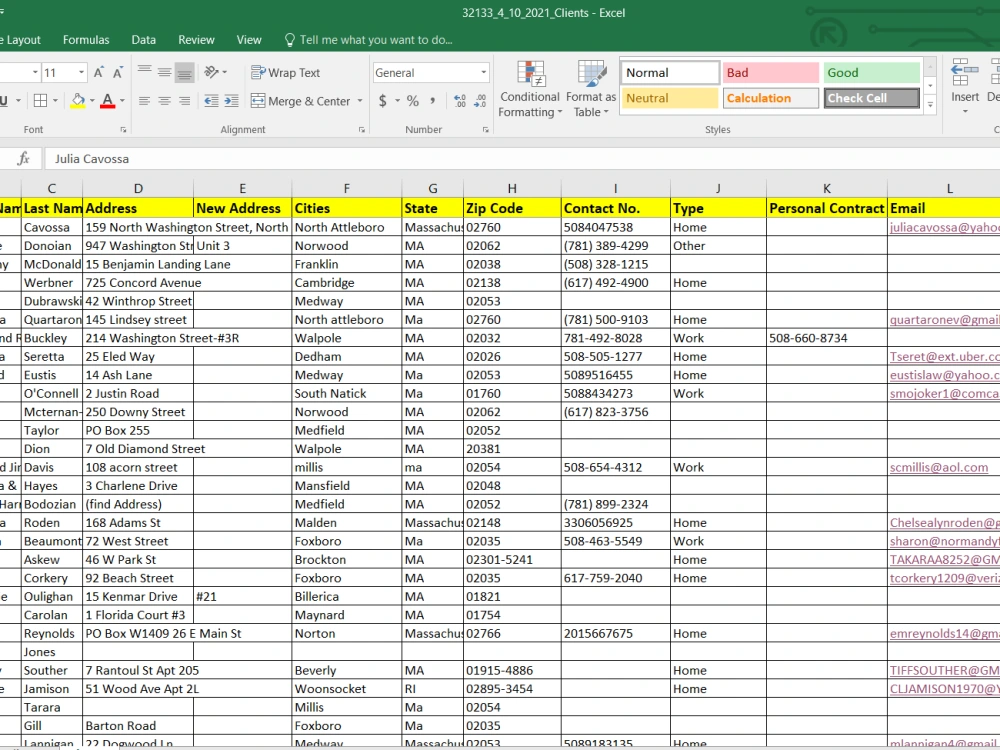Apply the Neutral cell style
Viewport: 1000px width, 750px height.
click(x=670, y=98)
